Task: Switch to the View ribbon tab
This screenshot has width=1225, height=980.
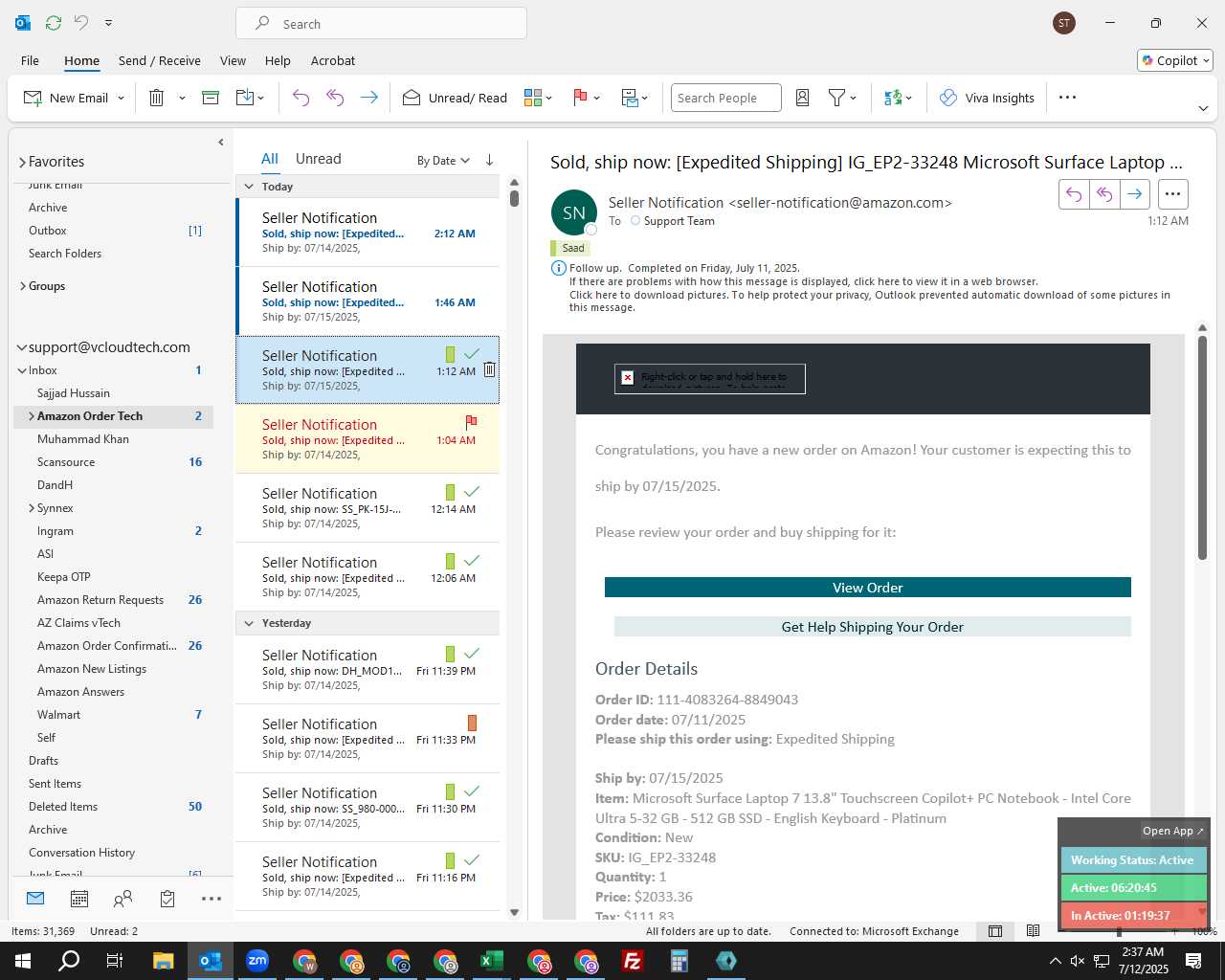Action: 233,60
